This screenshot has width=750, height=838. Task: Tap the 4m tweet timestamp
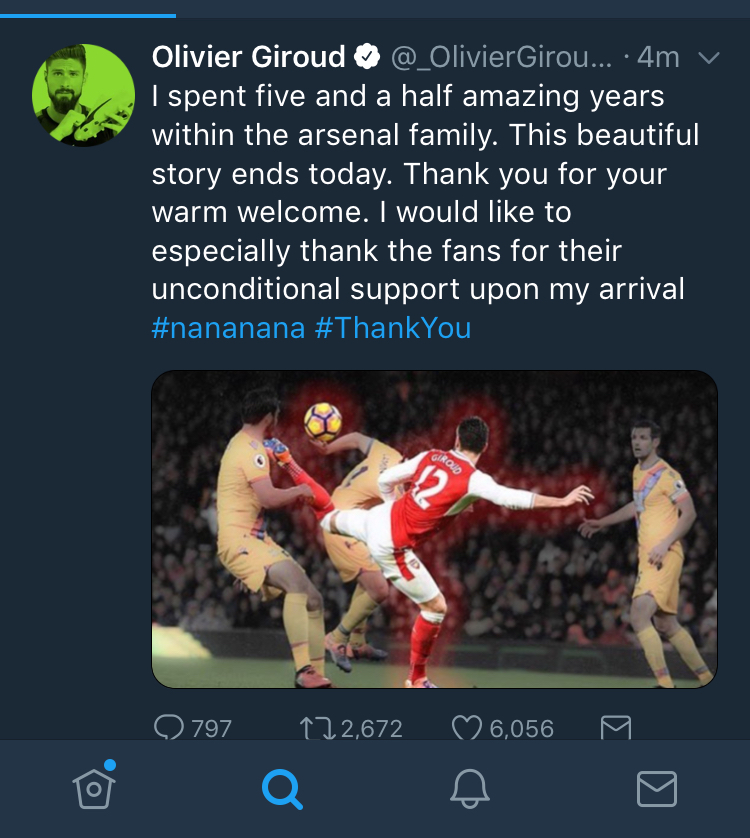coord(657,58)
